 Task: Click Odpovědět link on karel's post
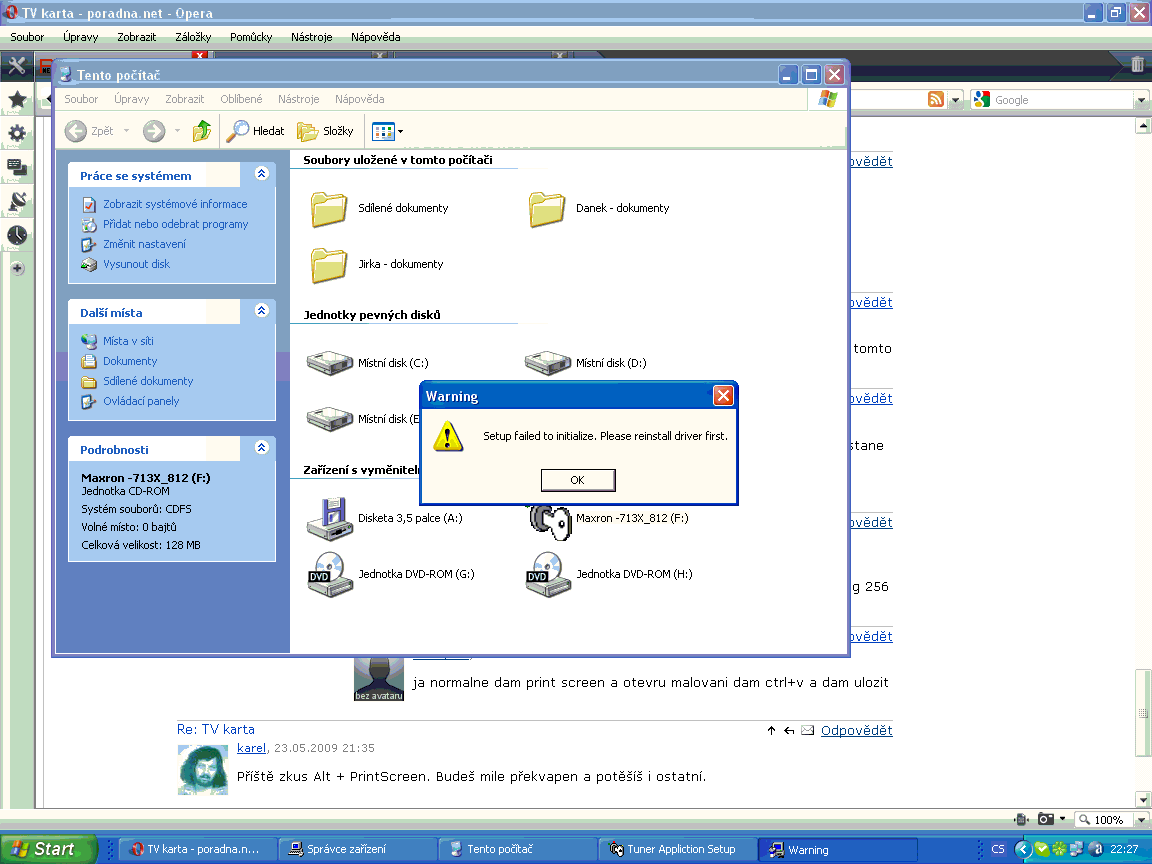[857, 730]
